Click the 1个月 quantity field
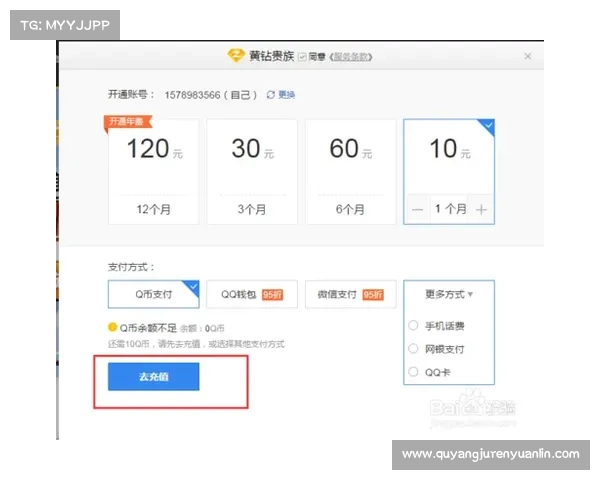Image resolution: width=600 pixels, height=480 pixels. click(450, 209)
